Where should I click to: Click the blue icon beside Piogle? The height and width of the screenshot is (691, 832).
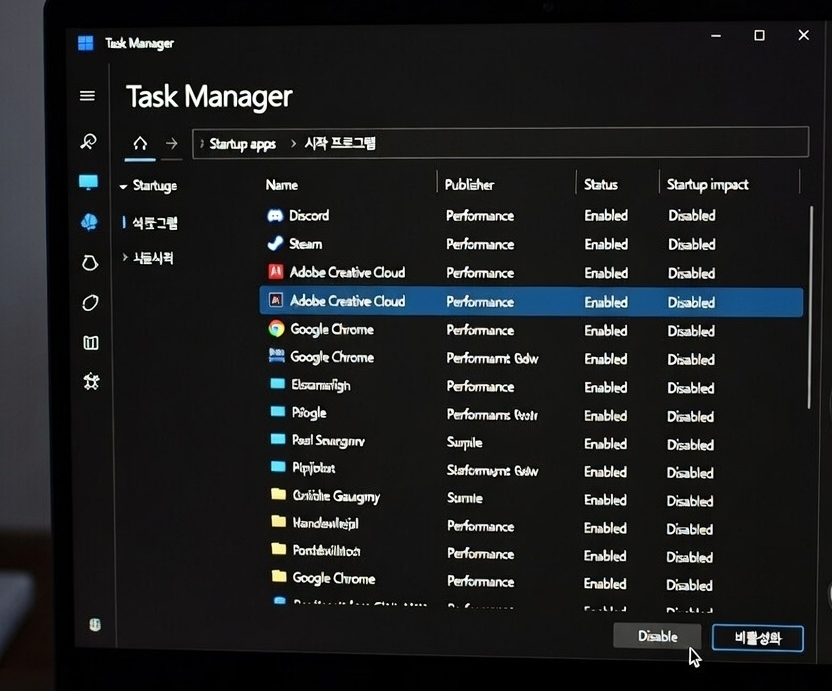click(278, 411)
